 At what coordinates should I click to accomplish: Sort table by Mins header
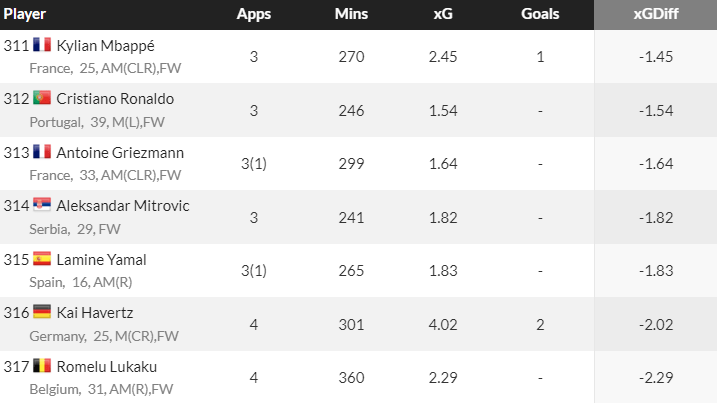351,14
